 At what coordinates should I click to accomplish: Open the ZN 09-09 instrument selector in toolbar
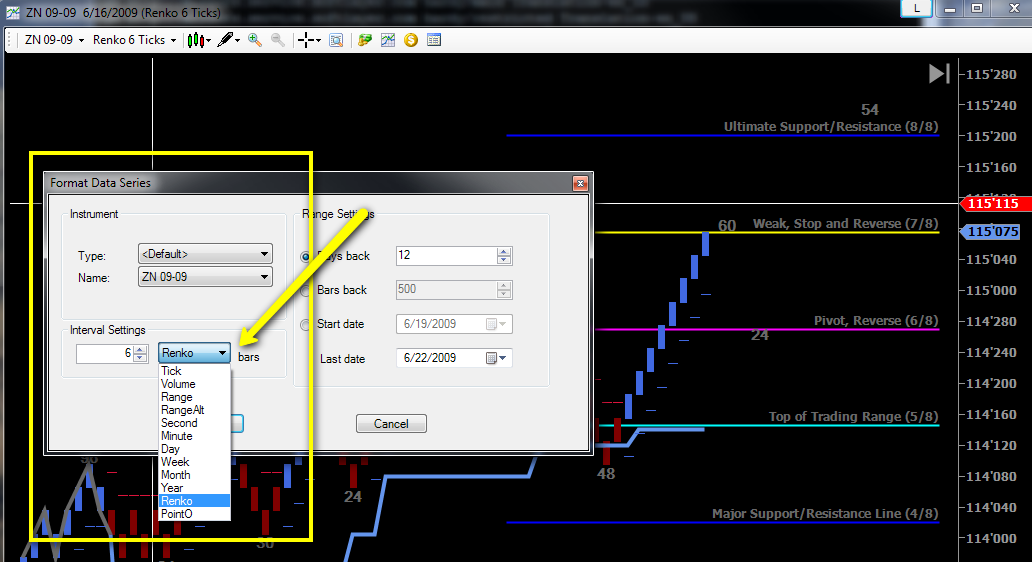(55, 40)
